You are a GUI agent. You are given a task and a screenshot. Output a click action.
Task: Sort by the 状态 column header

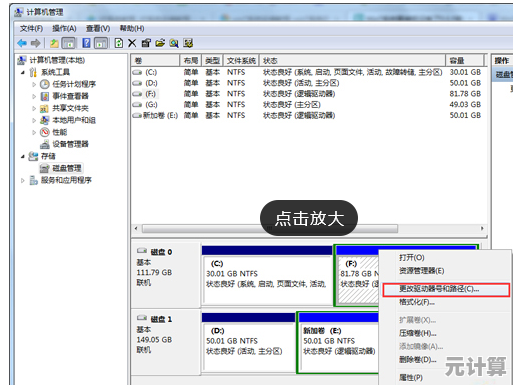(352, 61)
